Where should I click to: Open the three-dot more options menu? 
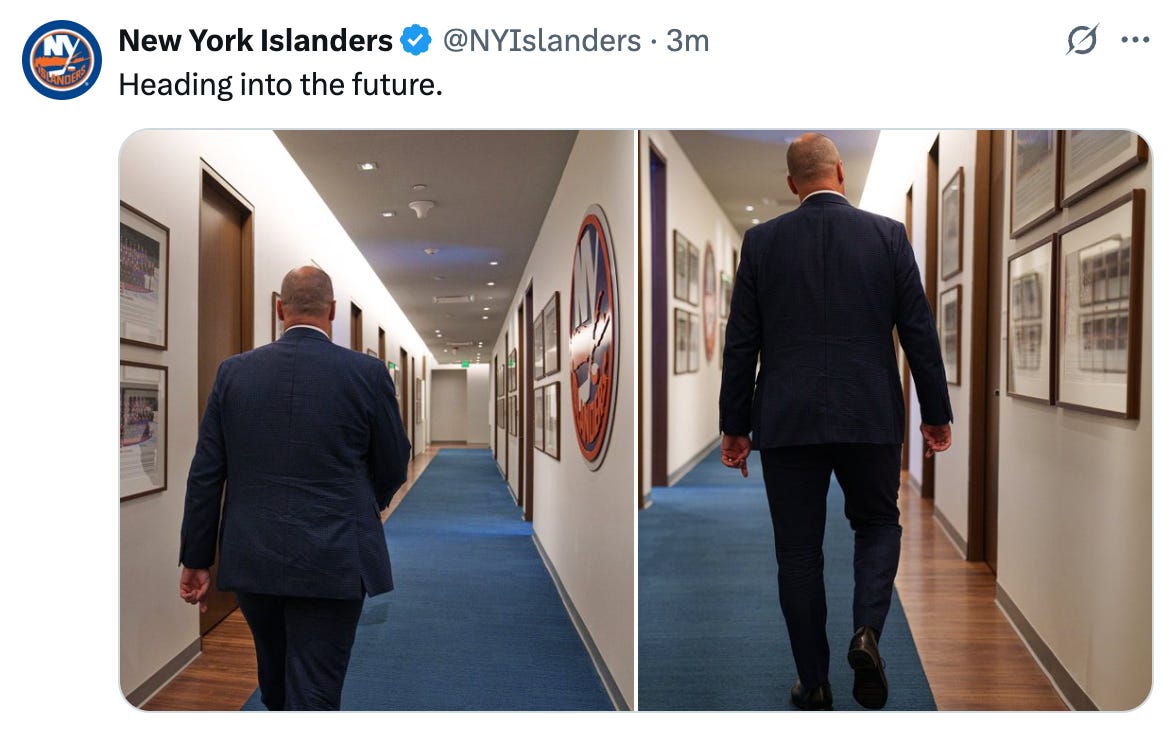click(x=1135, y=40)
